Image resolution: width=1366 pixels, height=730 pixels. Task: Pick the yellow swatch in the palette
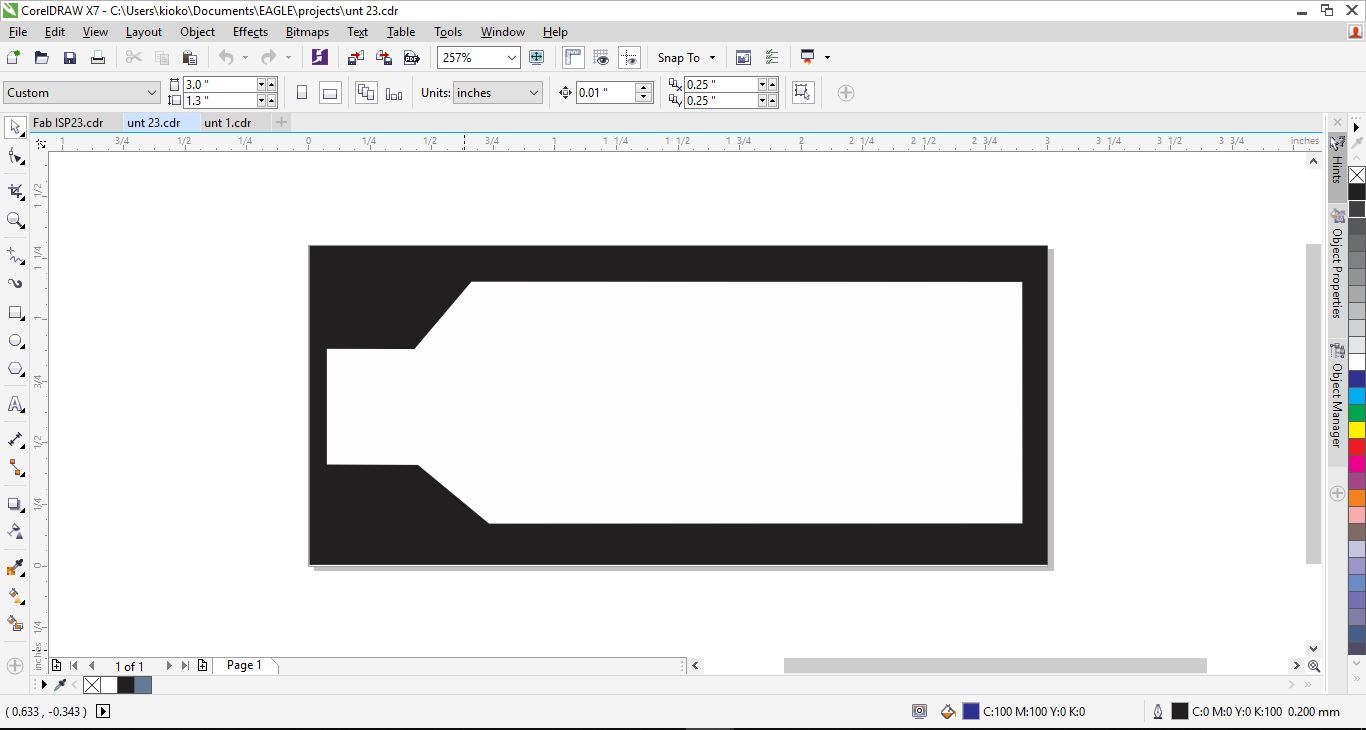(x=1357, y=430)
